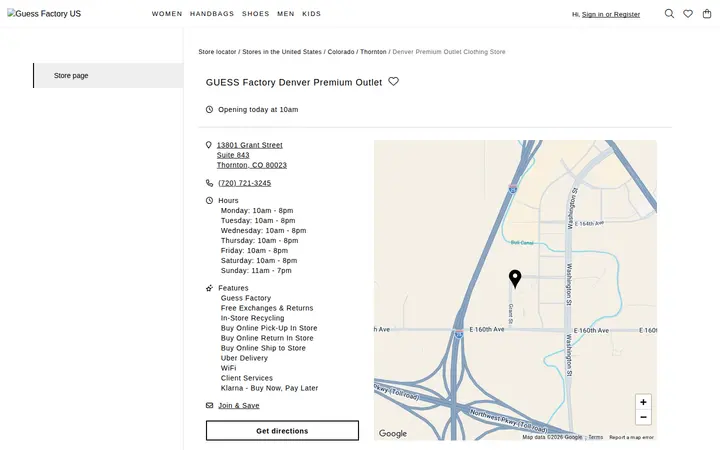Open the shopping bag icon
Viewport: 720px width, 450px height.
[x=707, y=14]
